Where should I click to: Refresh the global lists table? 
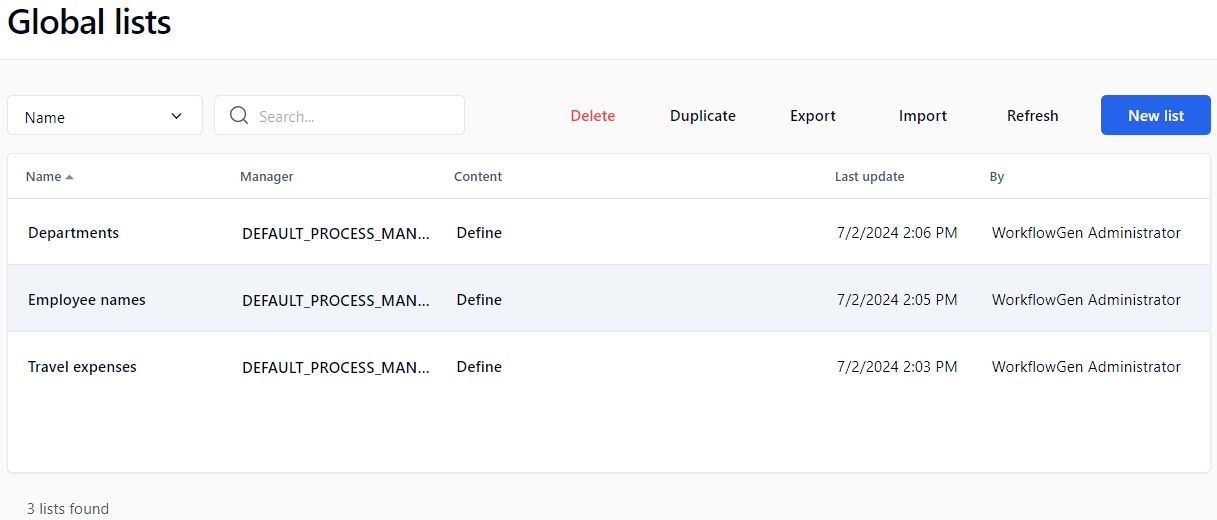point(1032,116)
